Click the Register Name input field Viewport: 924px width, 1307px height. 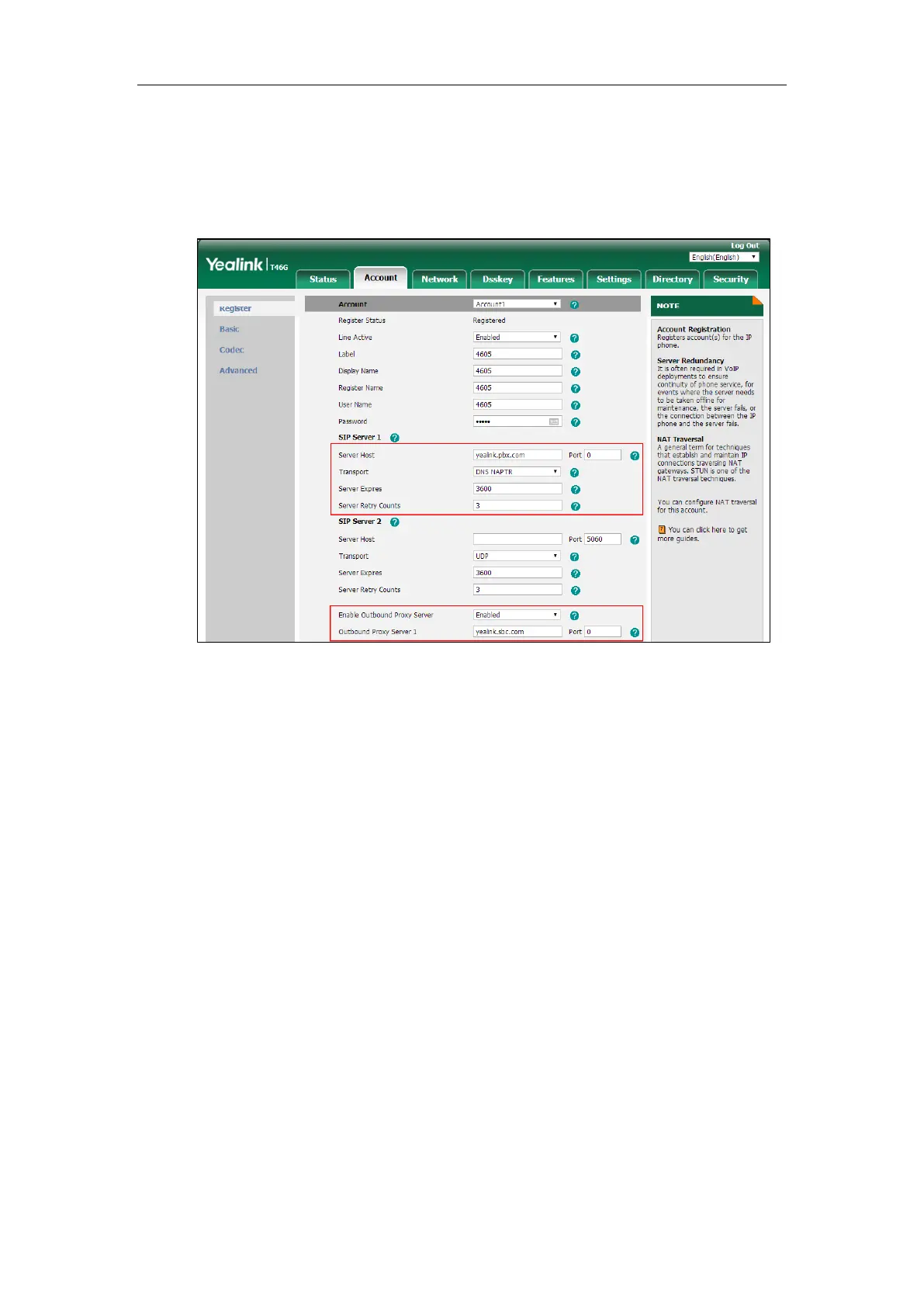coord(517,388)
